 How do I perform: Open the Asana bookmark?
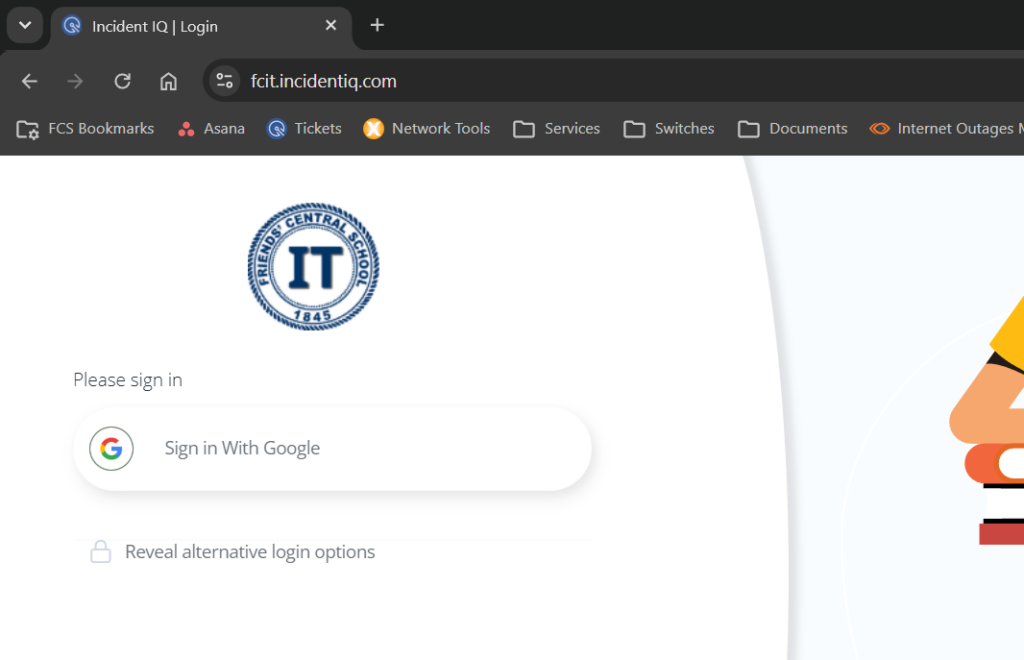(x=212, y=129)
